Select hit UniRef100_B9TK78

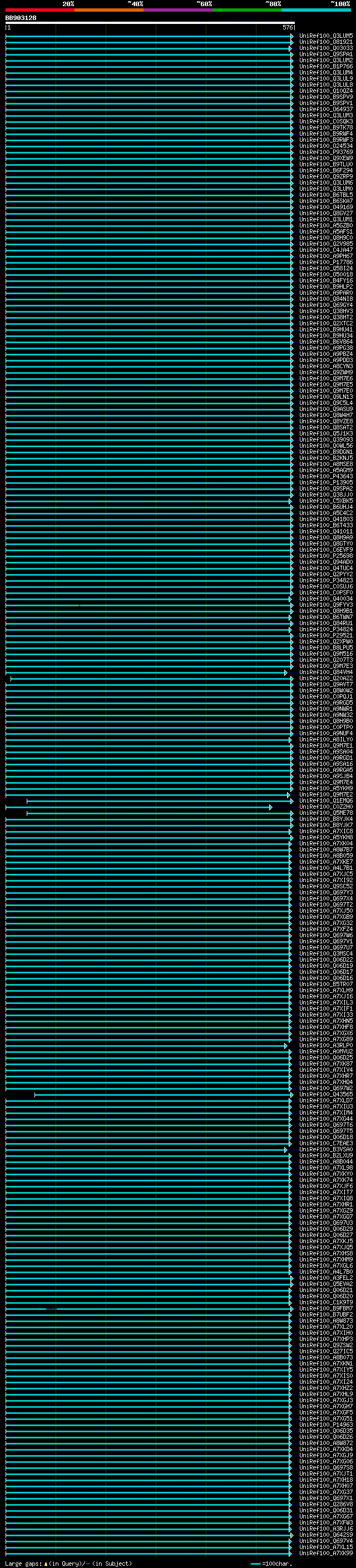coord(325,127)
